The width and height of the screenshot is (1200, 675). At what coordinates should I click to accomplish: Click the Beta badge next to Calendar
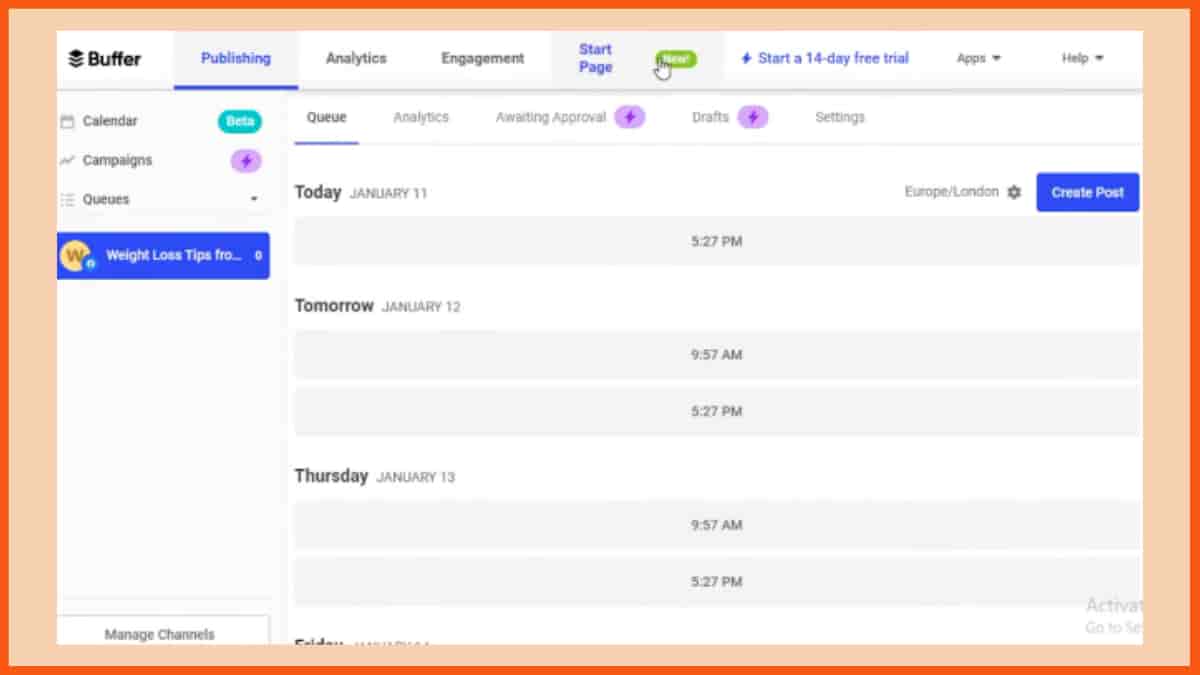238,120
